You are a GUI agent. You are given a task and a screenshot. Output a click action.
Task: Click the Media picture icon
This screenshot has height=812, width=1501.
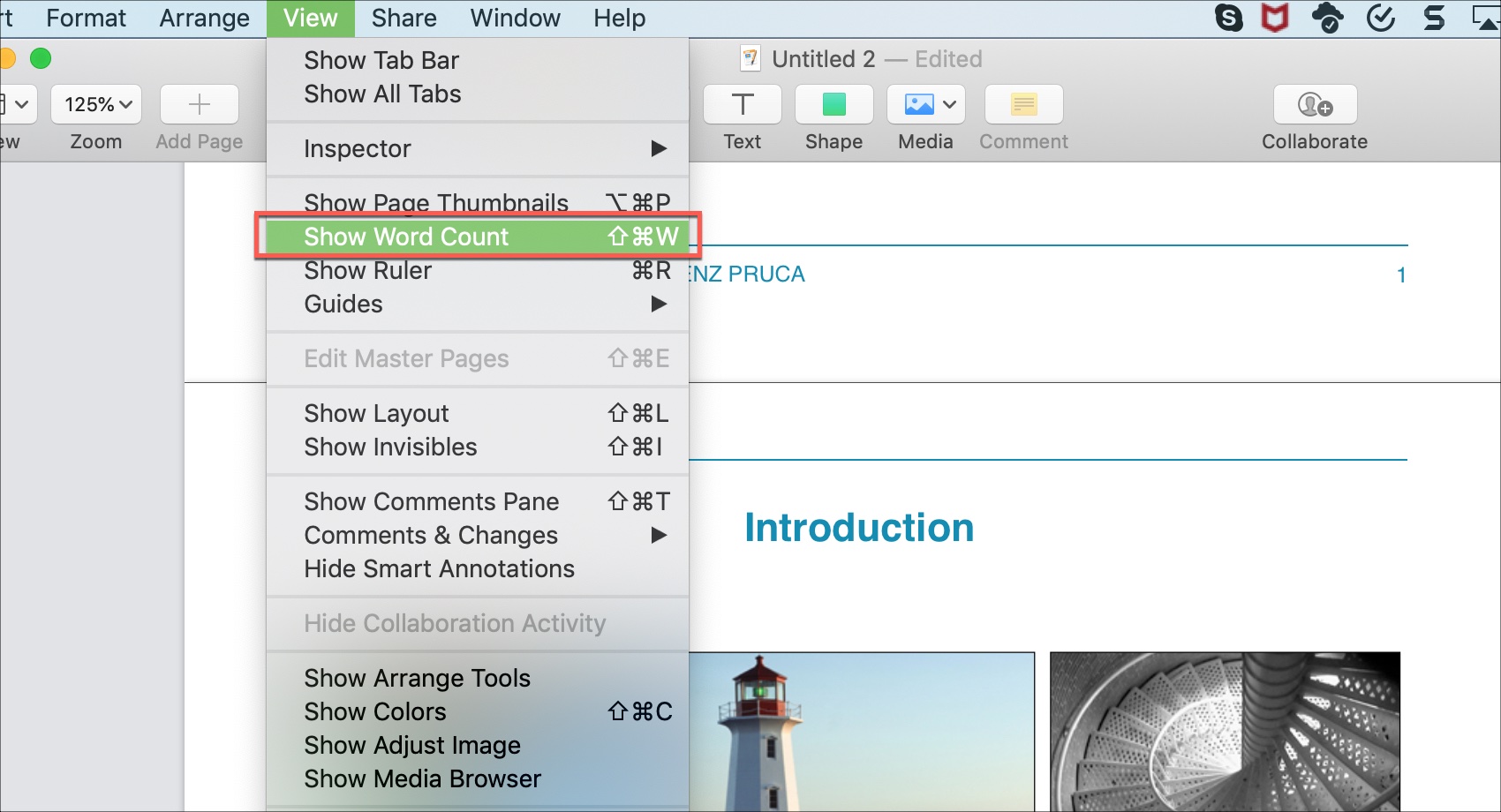(919, 104)
